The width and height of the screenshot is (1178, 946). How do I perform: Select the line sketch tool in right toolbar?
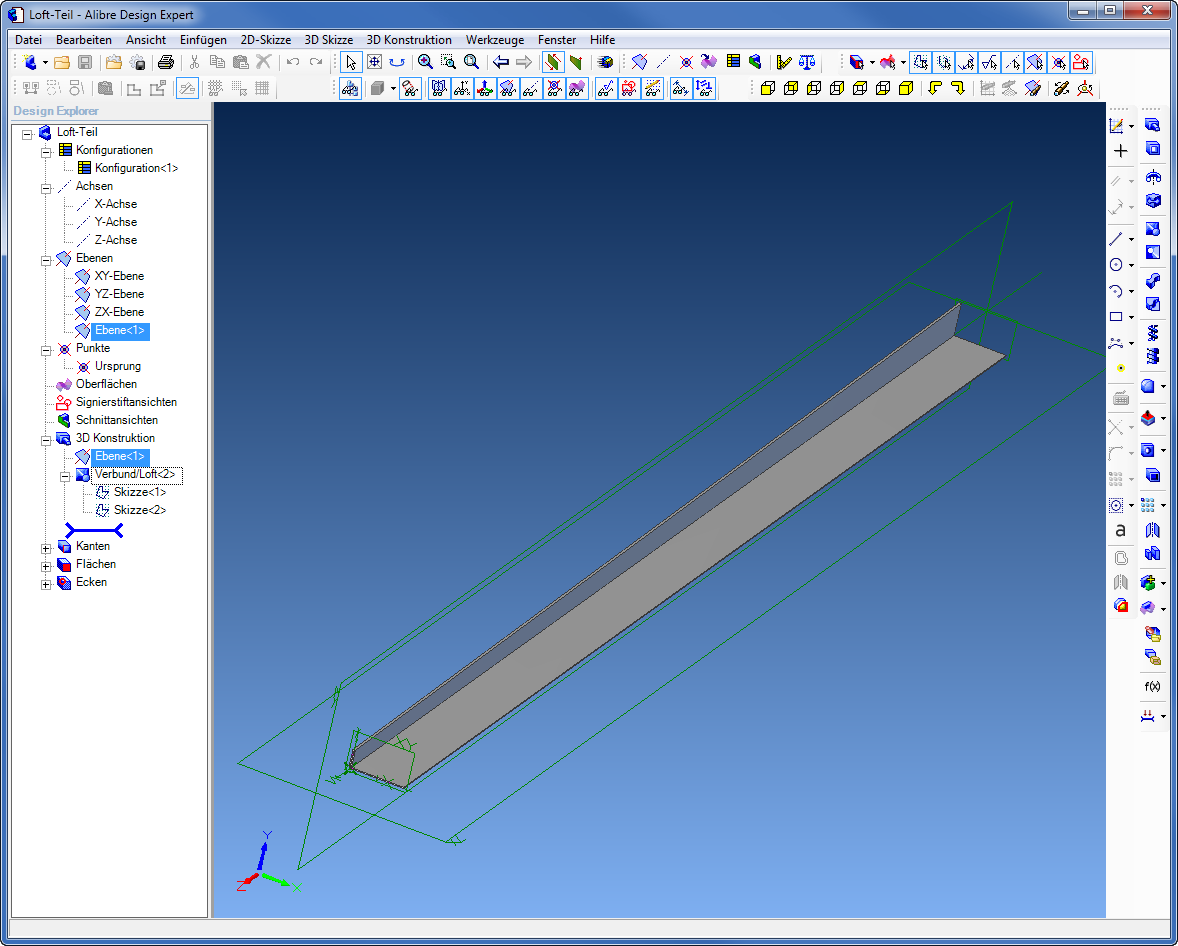1116,239
